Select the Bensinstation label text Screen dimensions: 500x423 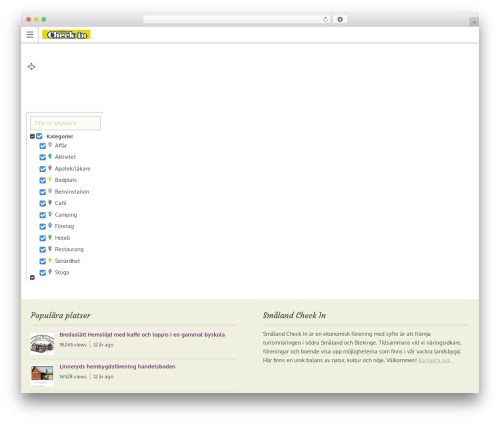[x=72, y=192]
